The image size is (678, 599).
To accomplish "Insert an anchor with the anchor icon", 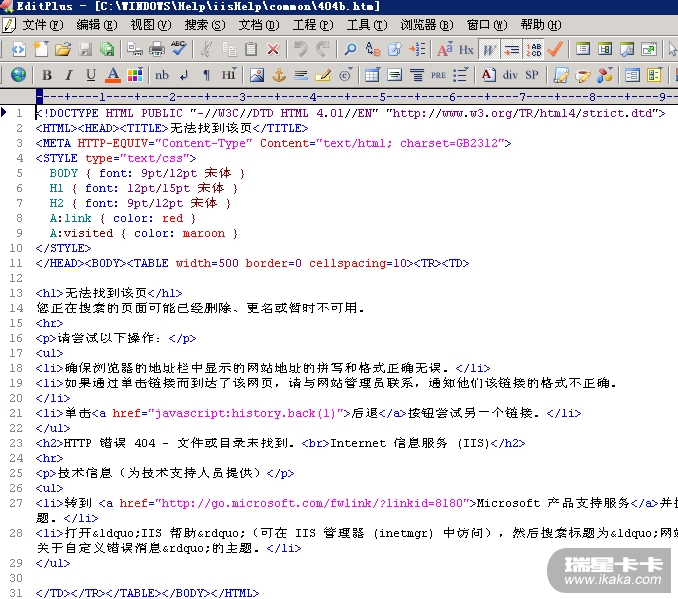I will [x=279, y=75].
